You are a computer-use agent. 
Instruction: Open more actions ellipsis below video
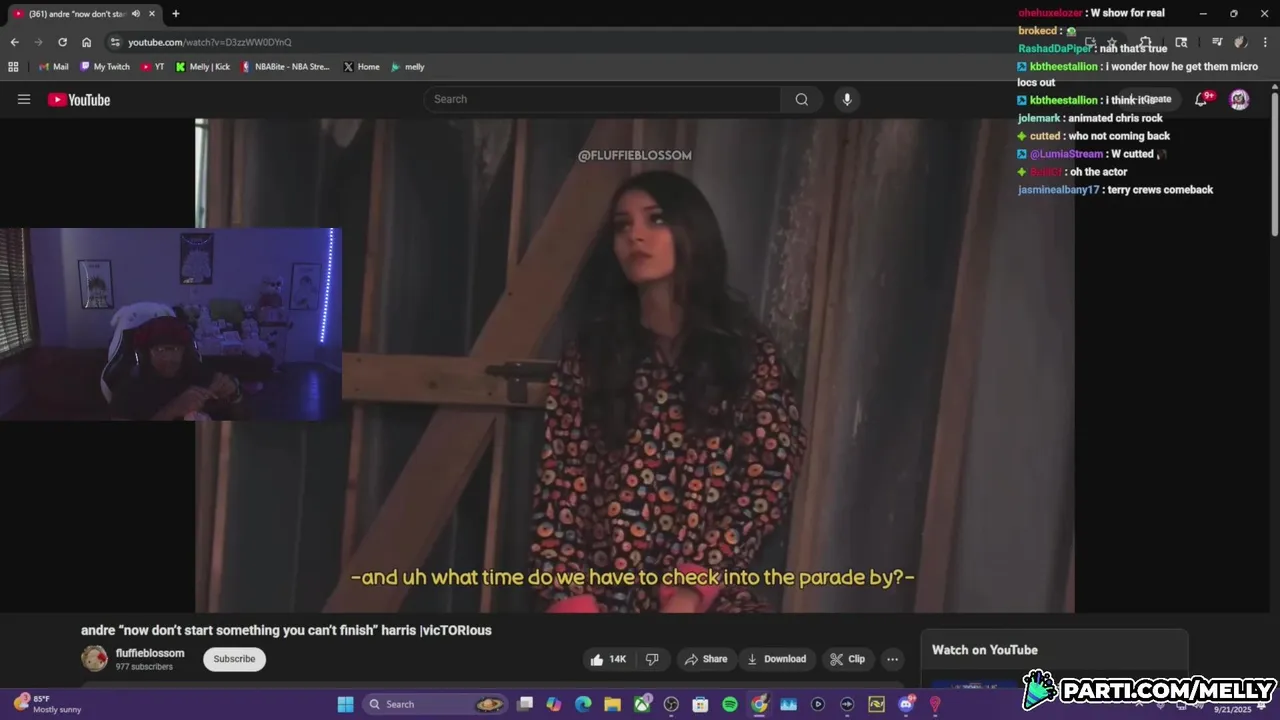click(892, 659)
